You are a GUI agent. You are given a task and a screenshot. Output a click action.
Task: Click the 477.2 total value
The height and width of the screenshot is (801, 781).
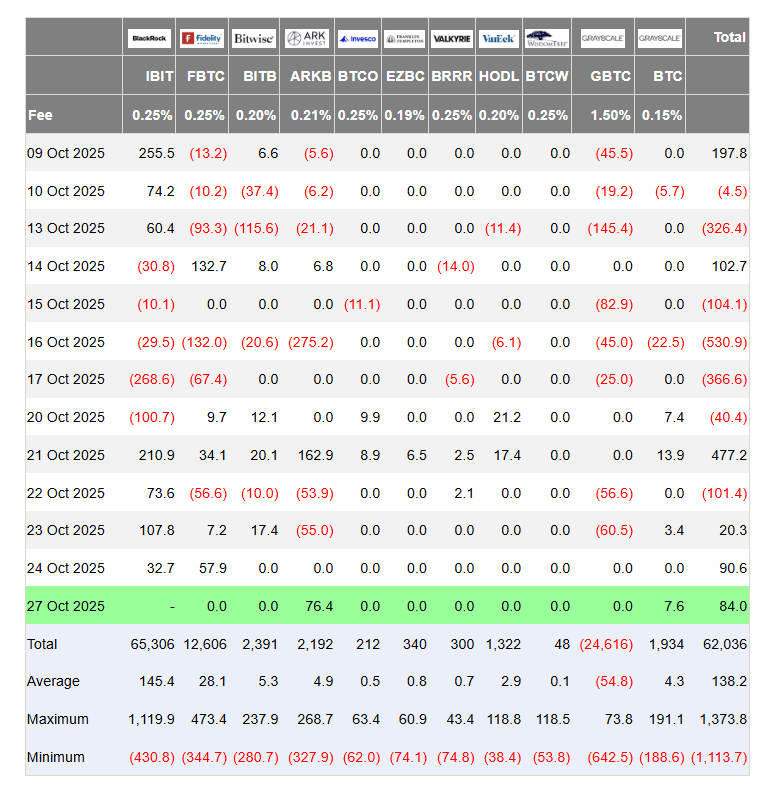[729, 455]
